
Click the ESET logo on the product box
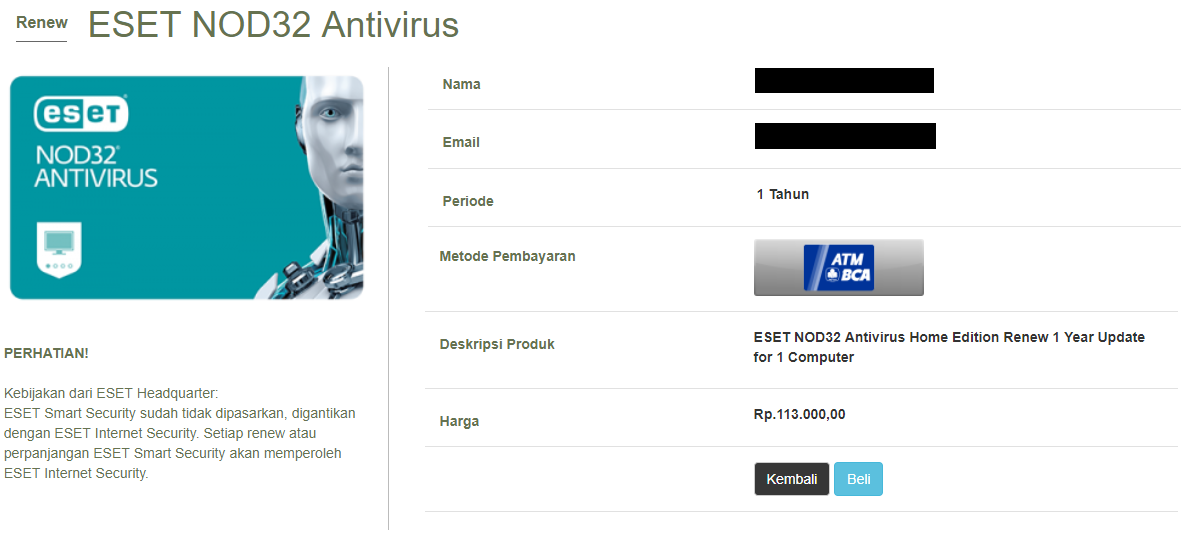tap(82, 113)
